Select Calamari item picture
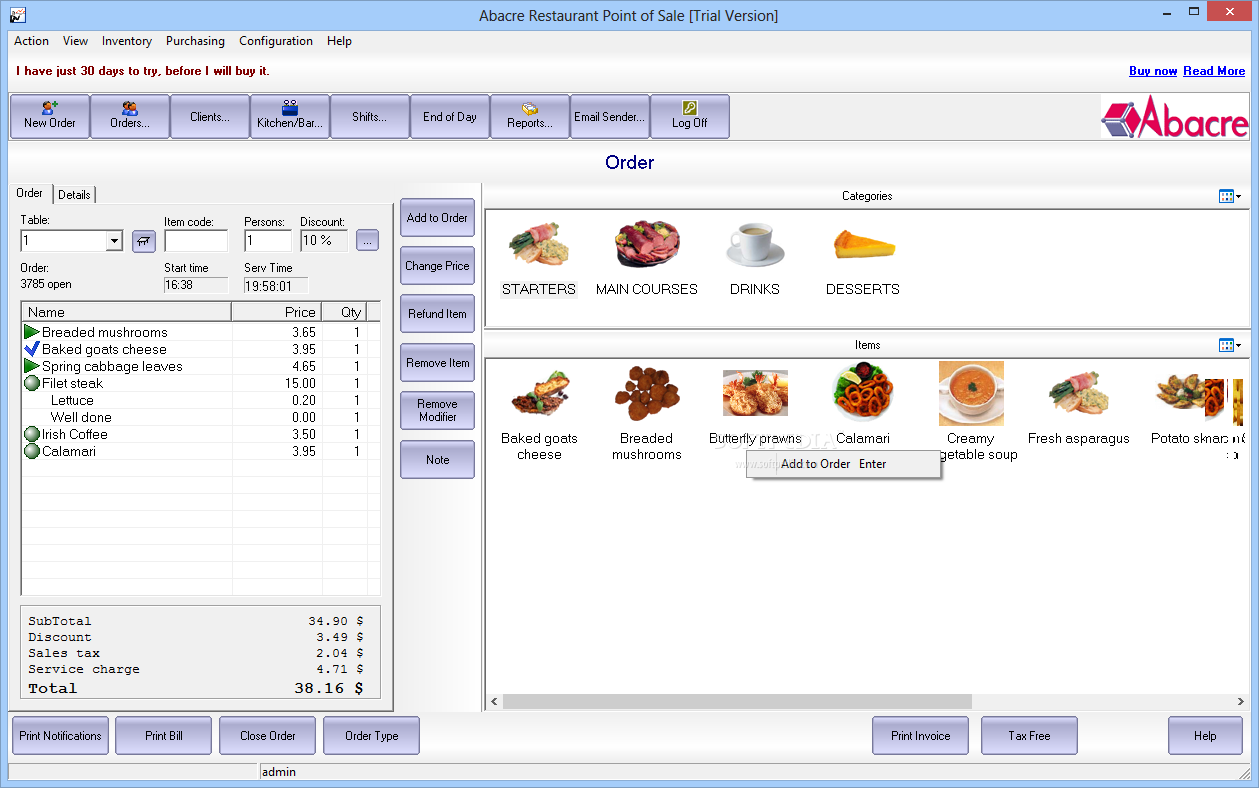This screenshot has height=788, width=1259. (x=863, y=393)
